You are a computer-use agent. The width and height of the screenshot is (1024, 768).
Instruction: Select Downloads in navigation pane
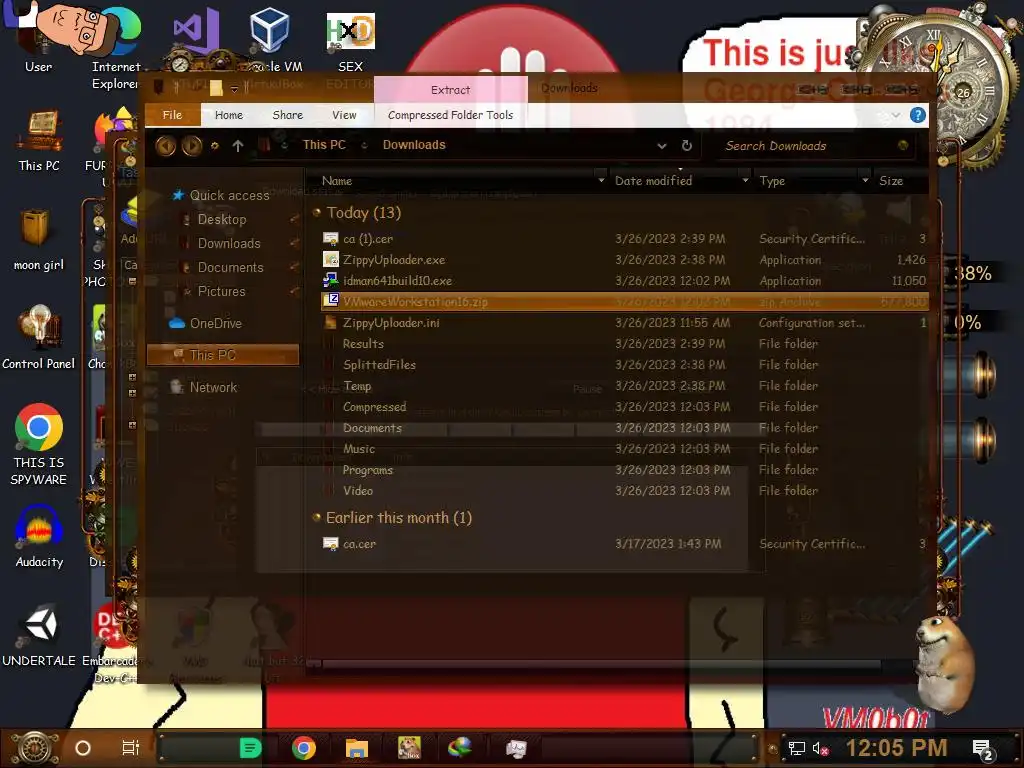pos(229,244)
